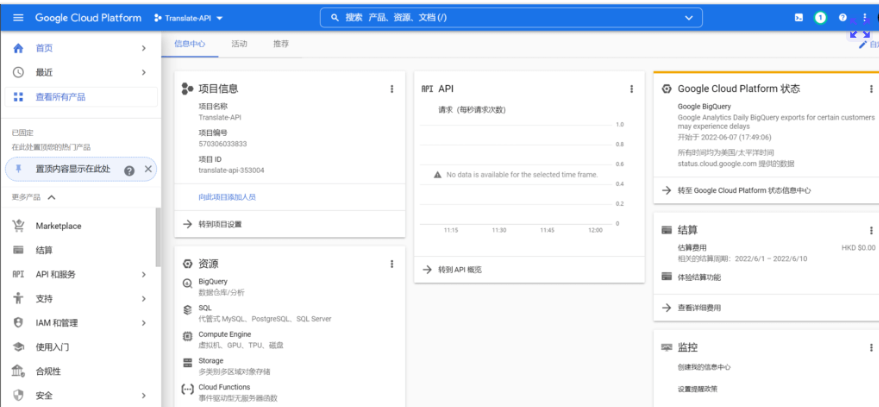Expand the 首页 submenu chevron
The height and width of the screenshot is (407, 879).
[144, 48]
